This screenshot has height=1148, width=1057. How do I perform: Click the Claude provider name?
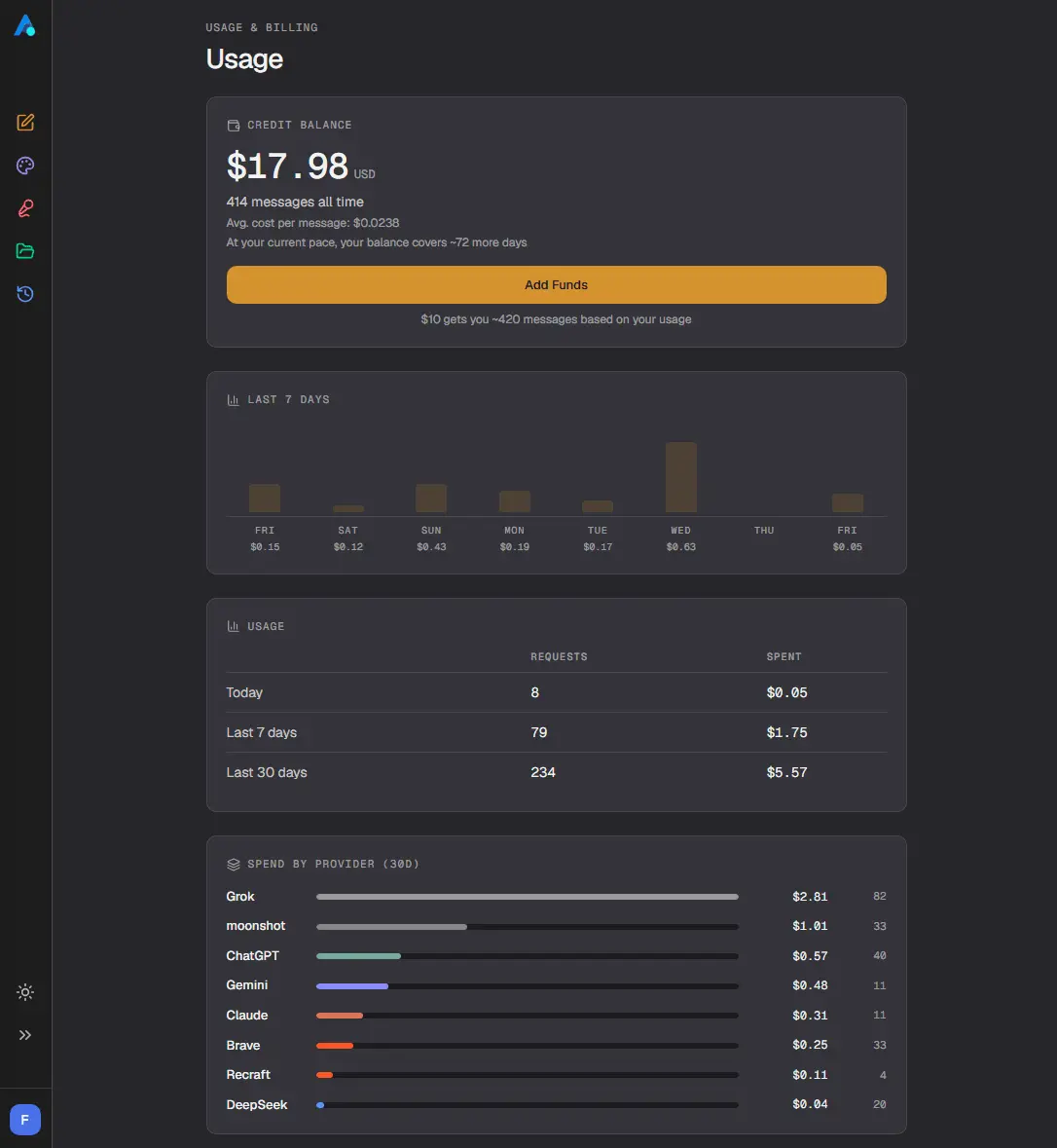[246, 1015]
